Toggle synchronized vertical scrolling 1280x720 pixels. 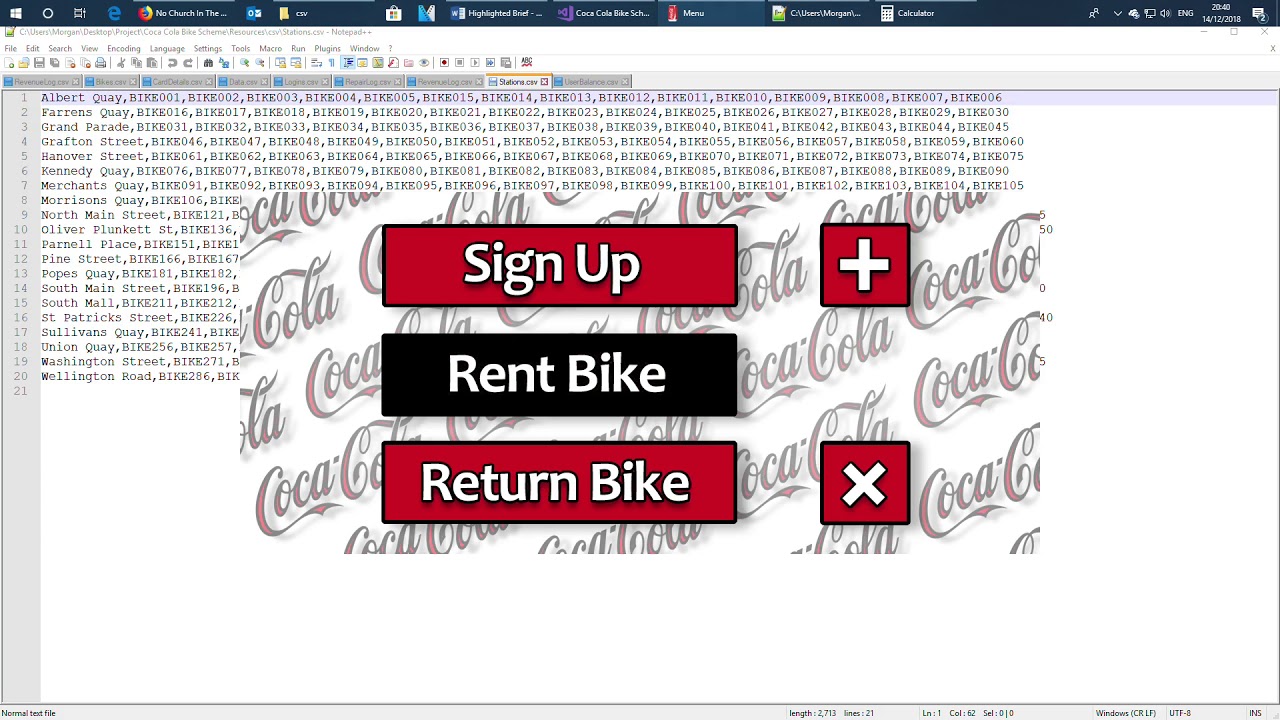click(x=280, y=63)
